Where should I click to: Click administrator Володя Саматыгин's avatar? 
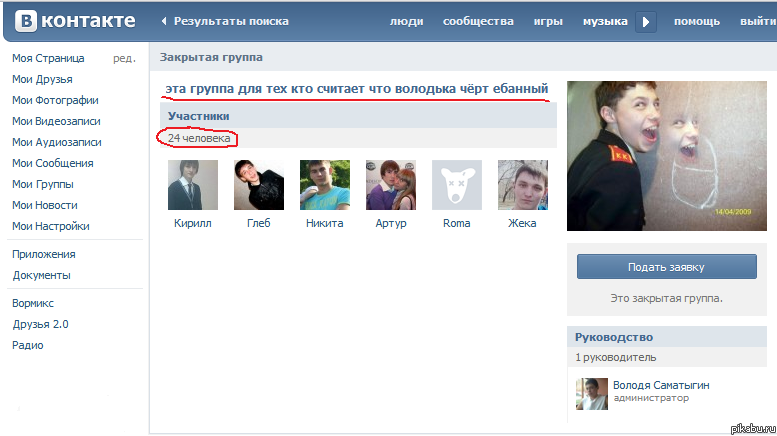click(x=592, y=393)
